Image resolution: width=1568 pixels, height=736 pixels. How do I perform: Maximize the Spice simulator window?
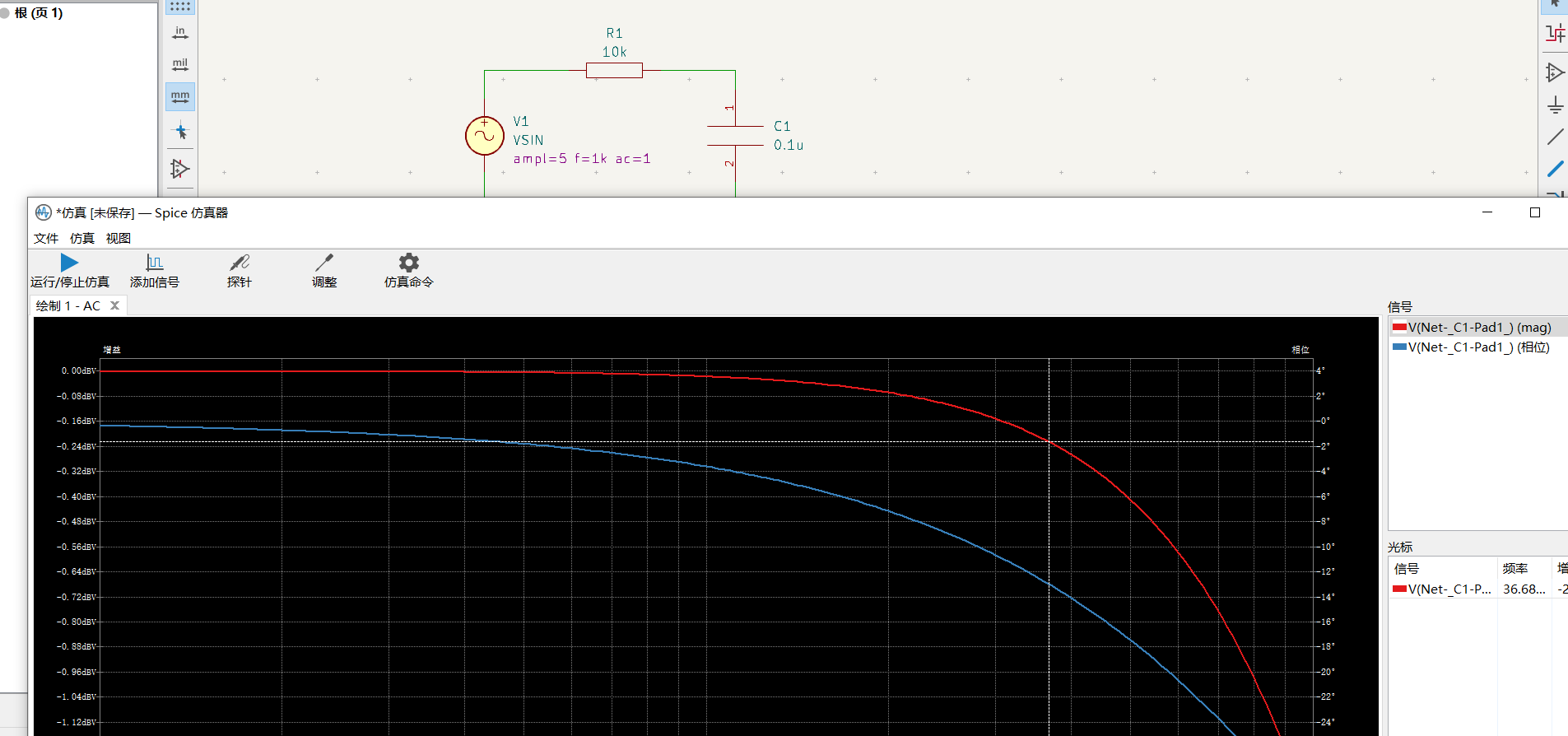click(x=1535, y=212)
